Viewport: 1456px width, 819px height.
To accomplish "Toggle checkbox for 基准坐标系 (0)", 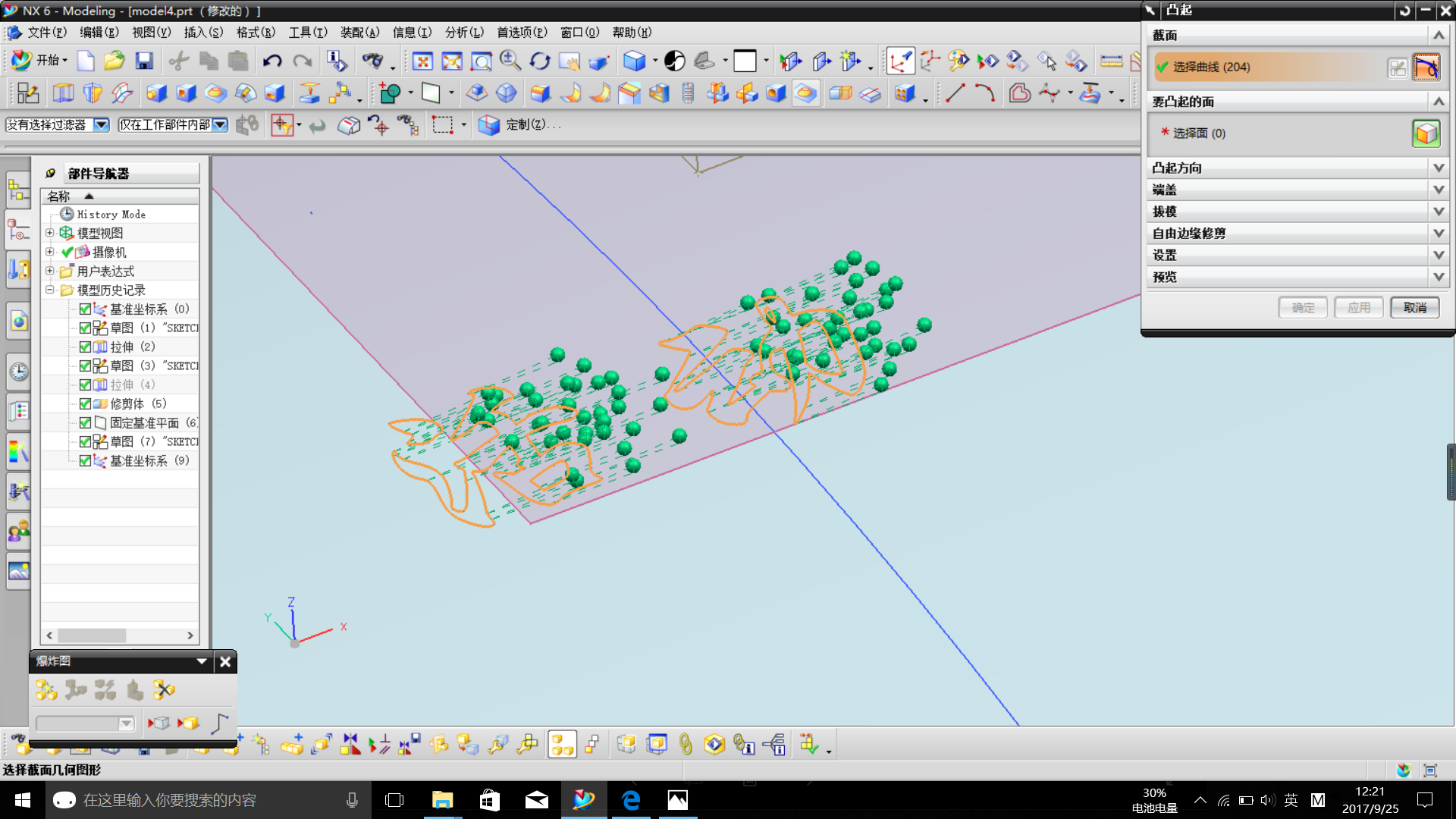I will [x=85, y=309].
